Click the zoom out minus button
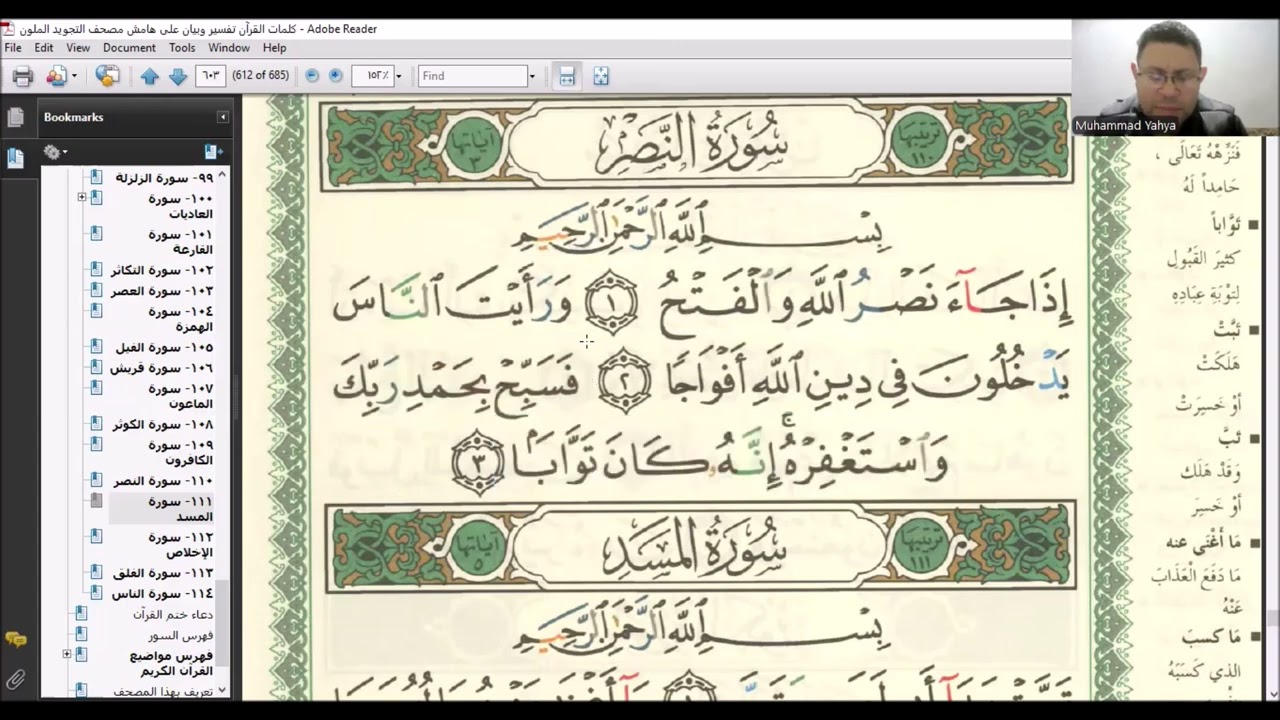Viewport: 1280px width, 720px height. tap(312, 76)
